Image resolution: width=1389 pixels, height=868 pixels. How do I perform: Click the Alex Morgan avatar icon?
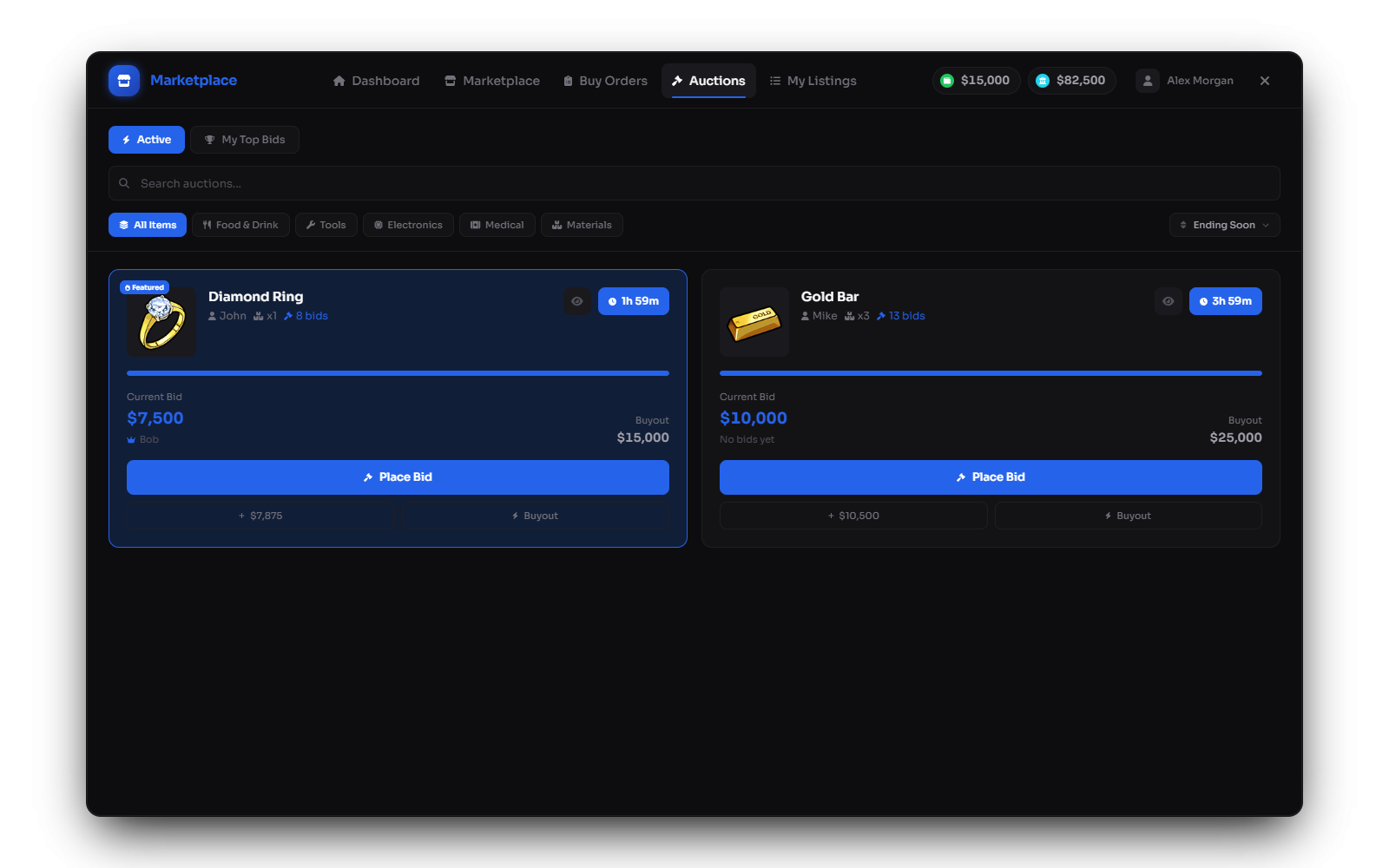click(x=1148, y=81)
